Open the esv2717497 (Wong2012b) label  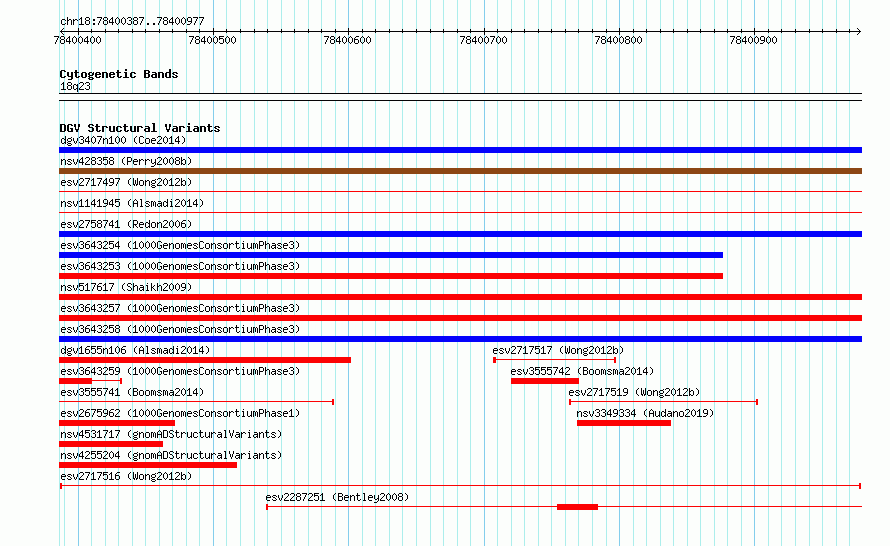tap(126, 182)
